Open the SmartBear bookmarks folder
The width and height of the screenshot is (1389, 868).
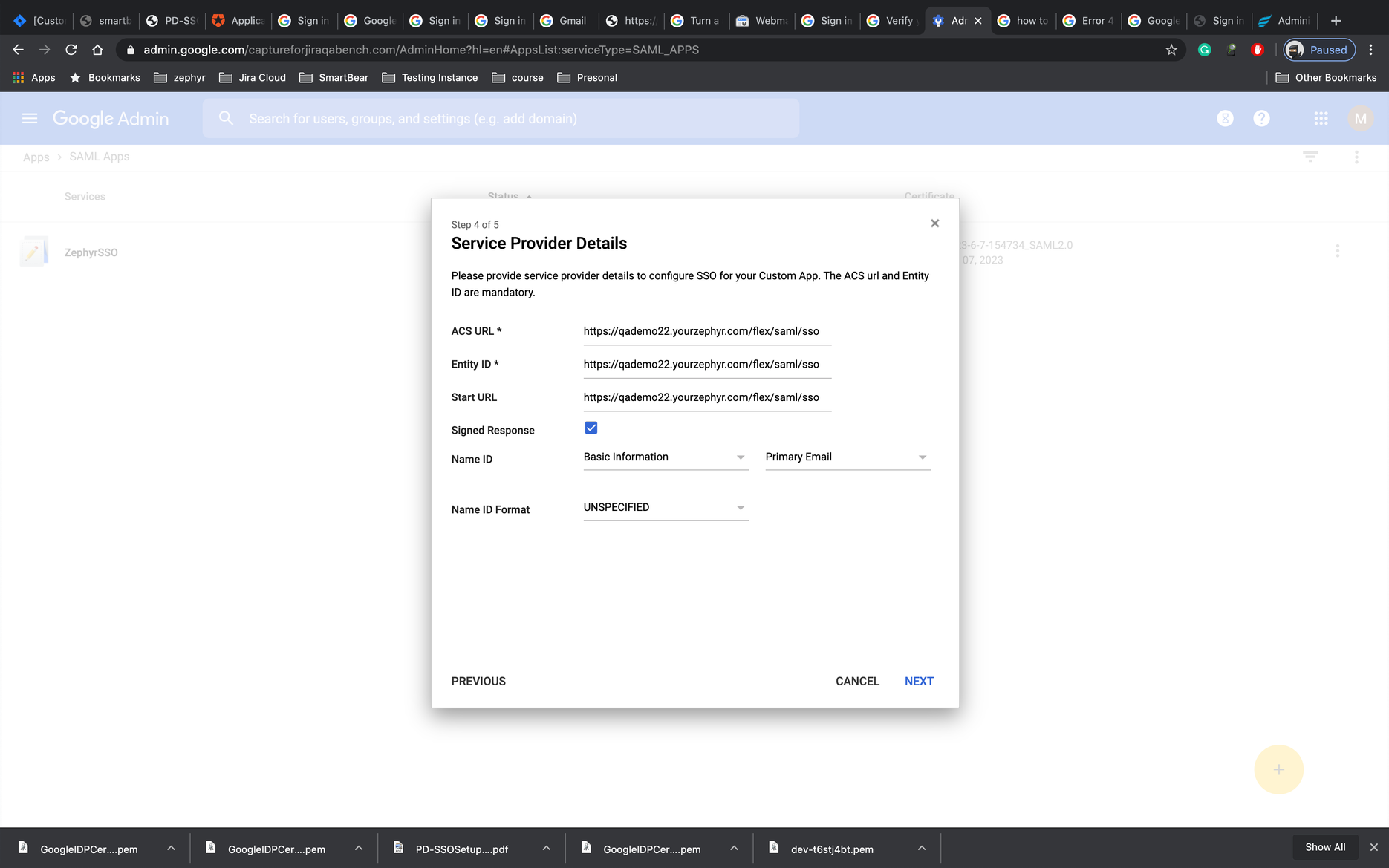point(334,77)
